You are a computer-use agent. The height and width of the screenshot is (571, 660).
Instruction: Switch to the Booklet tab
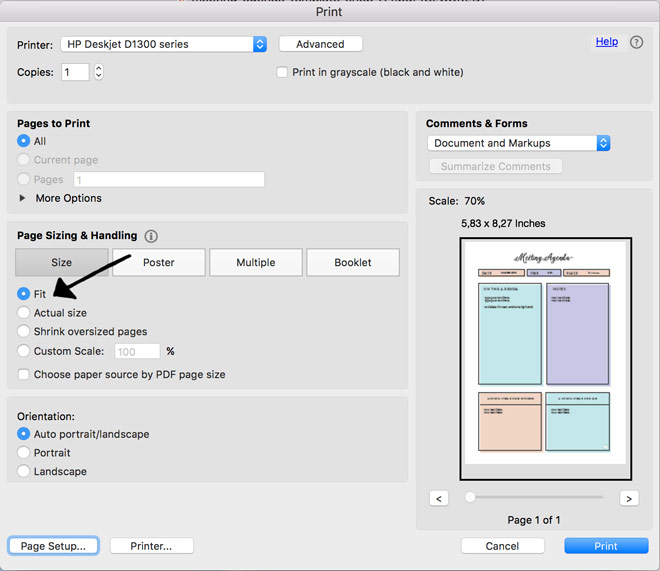(352, 263)
